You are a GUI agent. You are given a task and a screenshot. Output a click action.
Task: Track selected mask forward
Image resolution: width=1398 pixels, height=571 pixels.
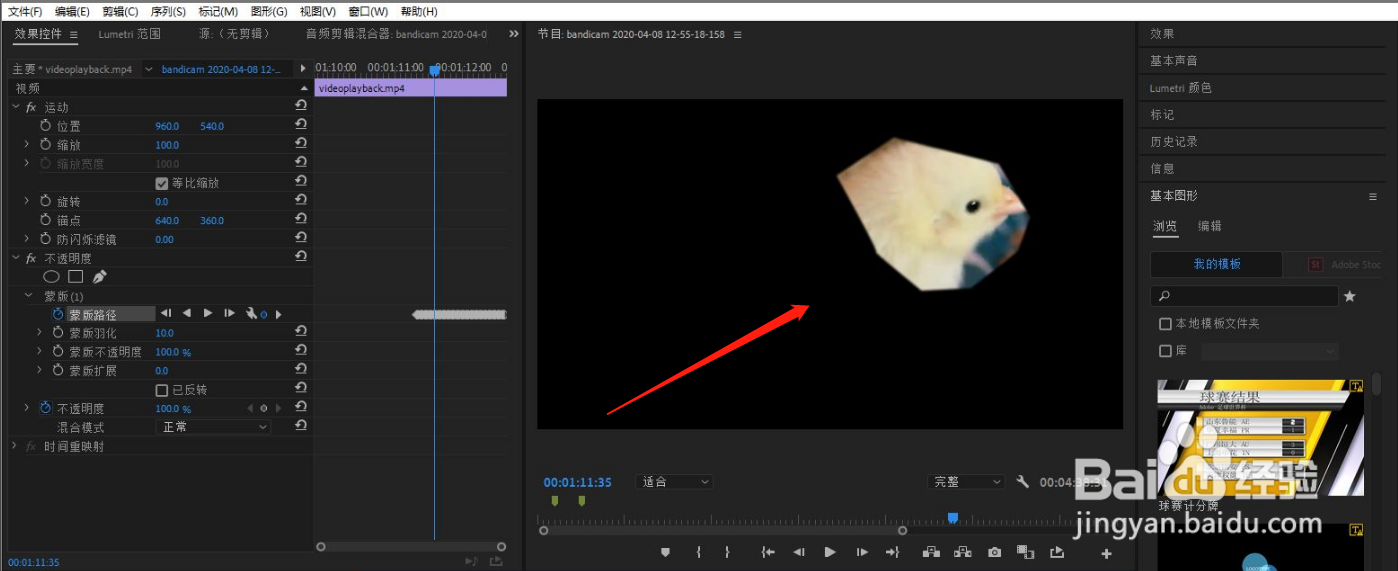click(208, 314)
